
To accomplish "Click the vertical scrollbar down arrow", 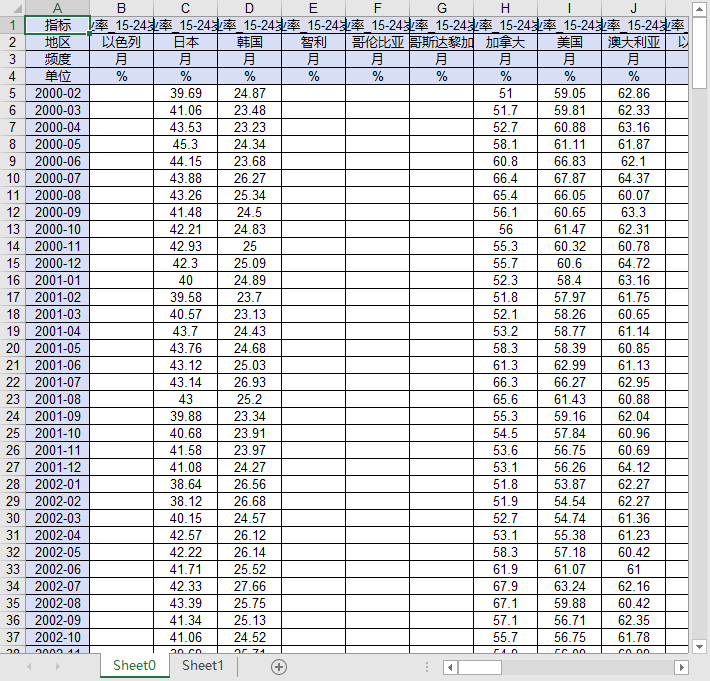I will (700, 646).
